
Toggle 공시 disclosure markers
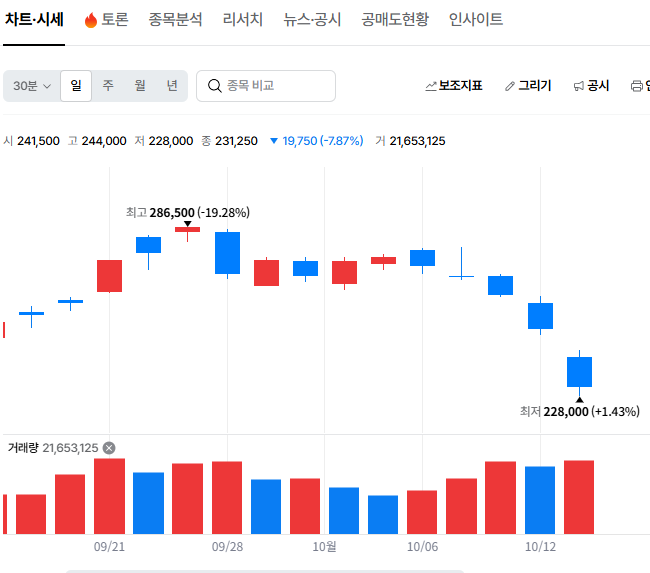tap(591, 86)
